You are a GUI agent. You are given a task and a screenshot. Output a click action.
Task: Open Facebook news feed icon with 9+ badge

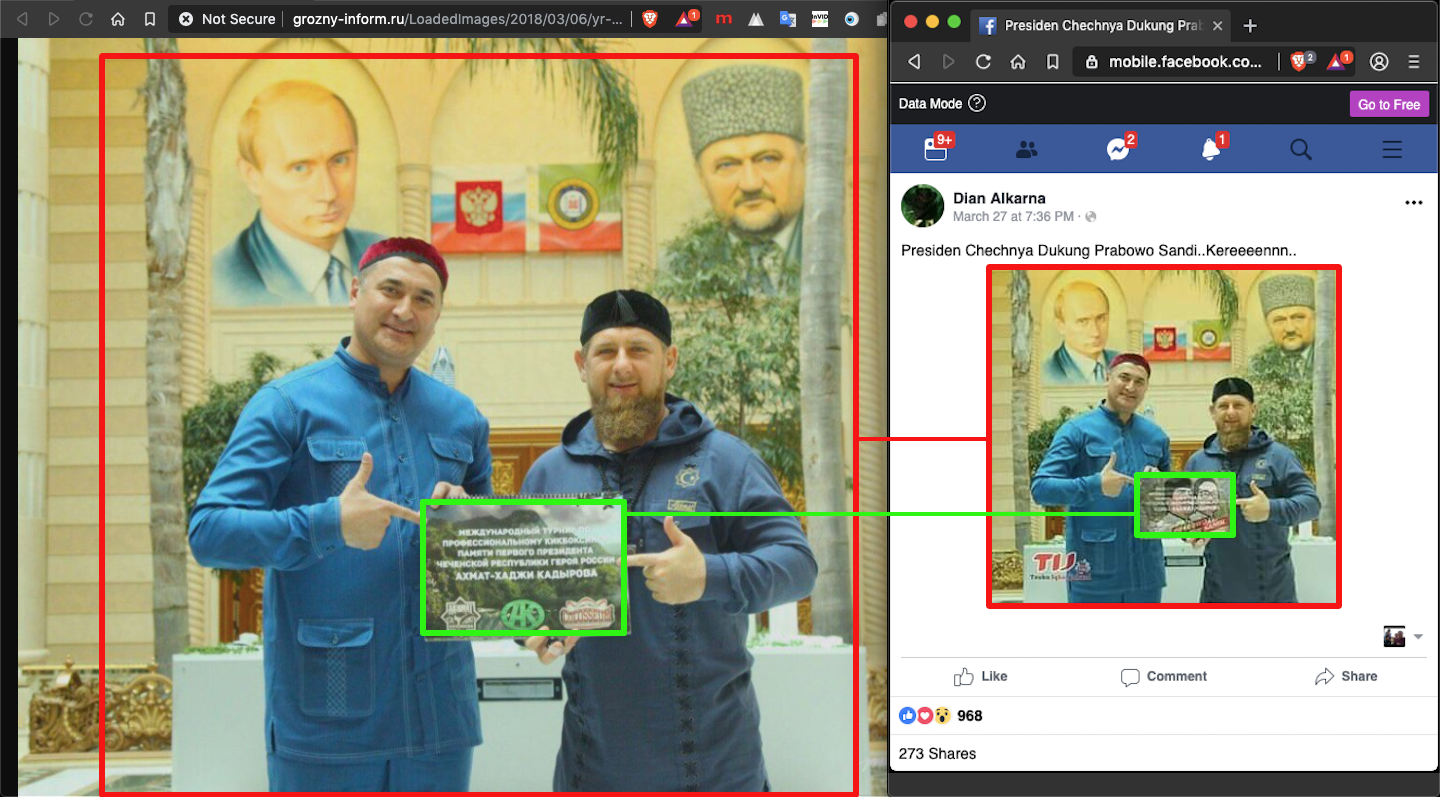[x=935, y=149]
